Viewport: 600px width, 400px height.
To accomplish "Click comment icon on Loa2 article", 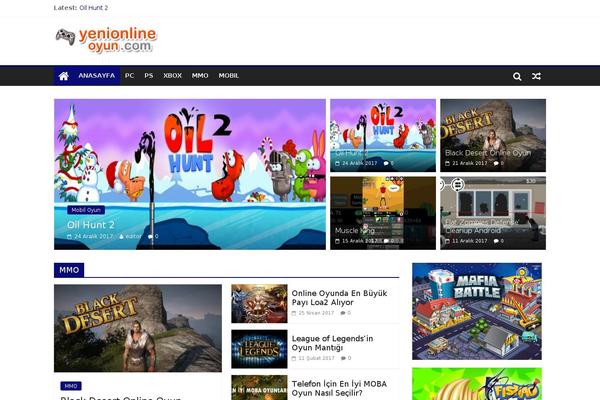I will point(343,313).
